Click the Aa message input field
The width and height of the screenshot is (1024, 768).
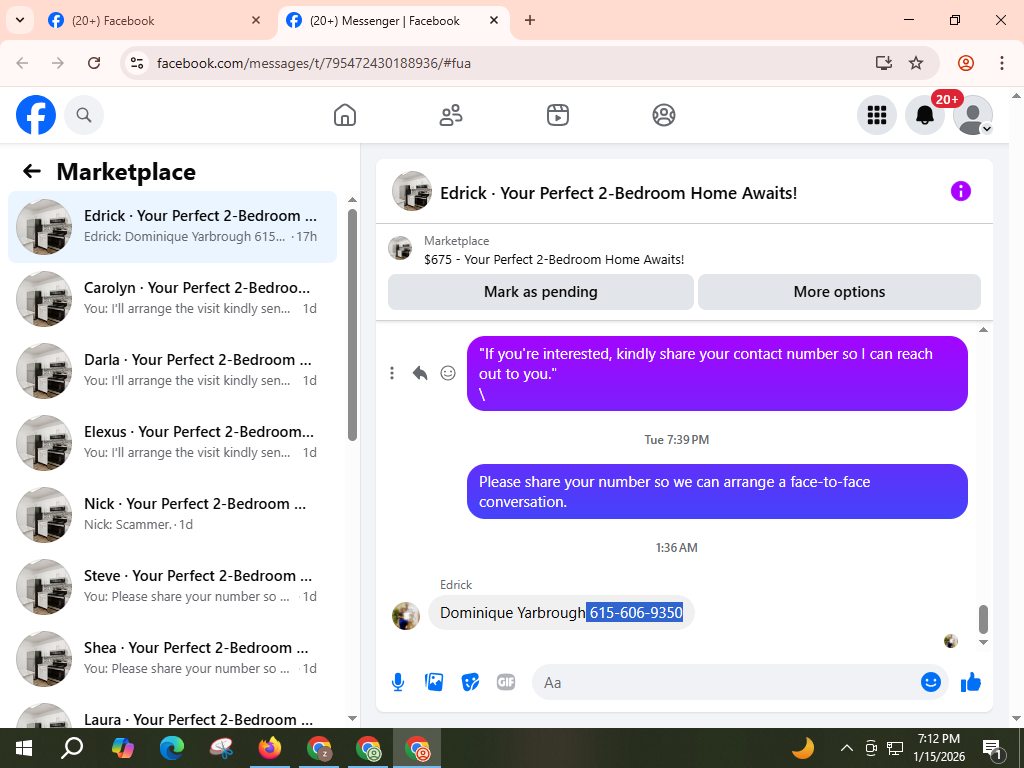(x=725, y=682)
